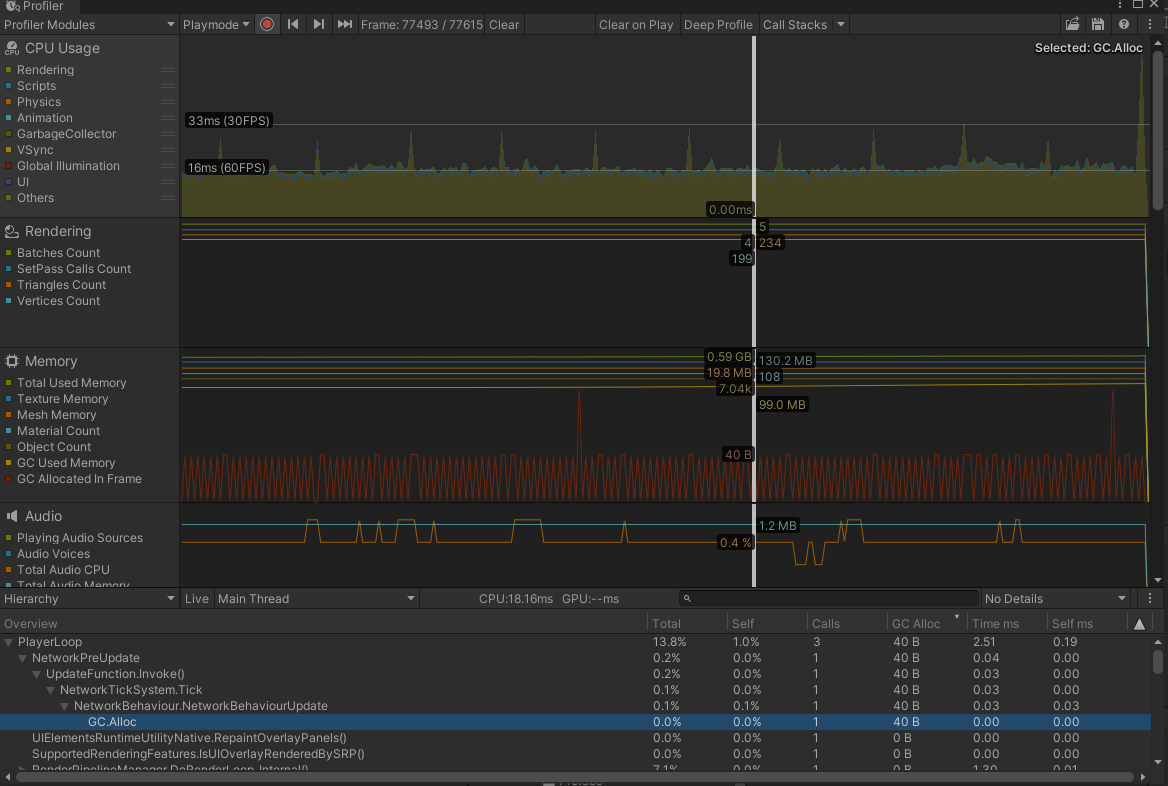
Task: Collapse the NetworkPreUpdate row
Action: coord(23,658)
